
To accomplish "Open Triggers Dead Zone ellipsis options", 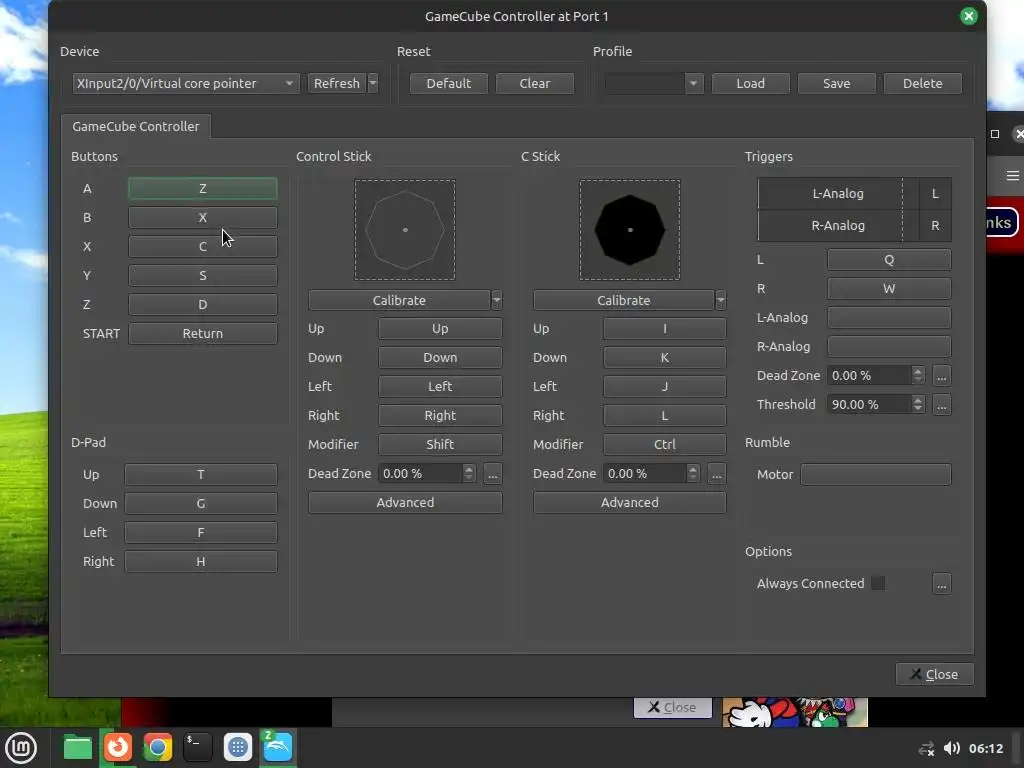I will pyautogui.click(x=942, y=376).
